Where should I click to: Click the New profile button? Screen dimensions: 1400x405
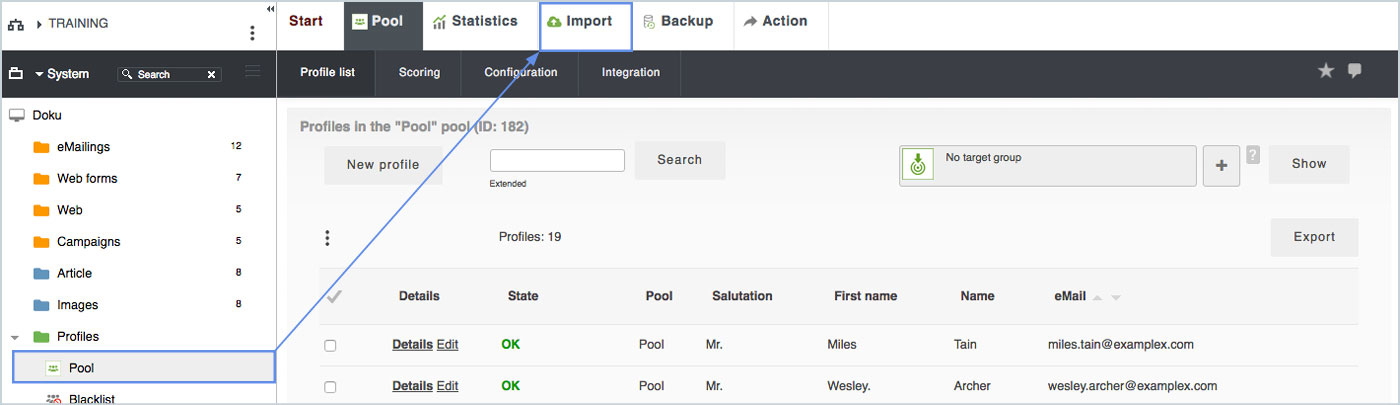pyautogui.click(x=383, y=165)
